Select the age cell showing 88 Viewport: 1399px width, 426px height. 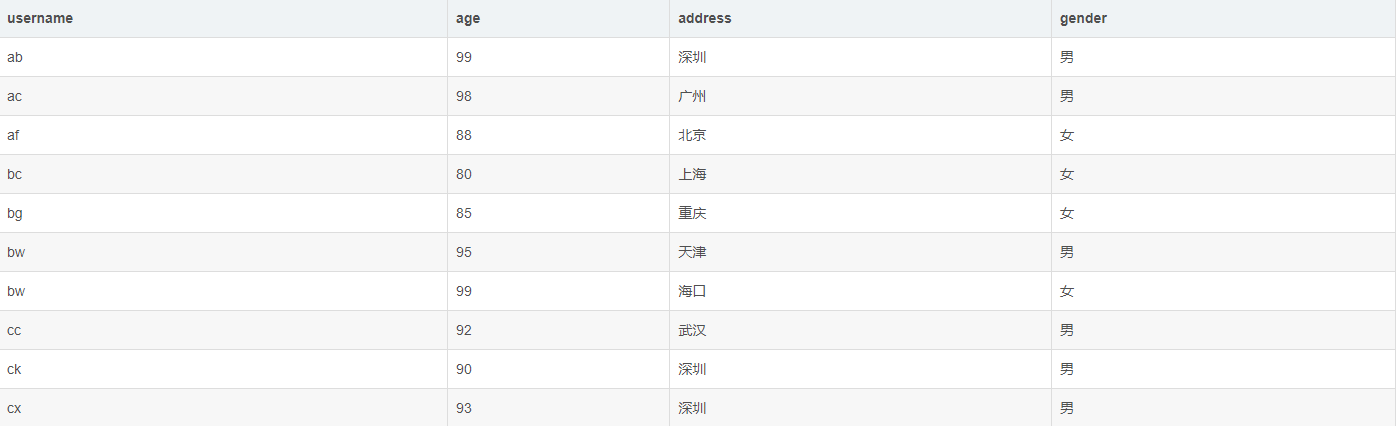tap(464, 135)
